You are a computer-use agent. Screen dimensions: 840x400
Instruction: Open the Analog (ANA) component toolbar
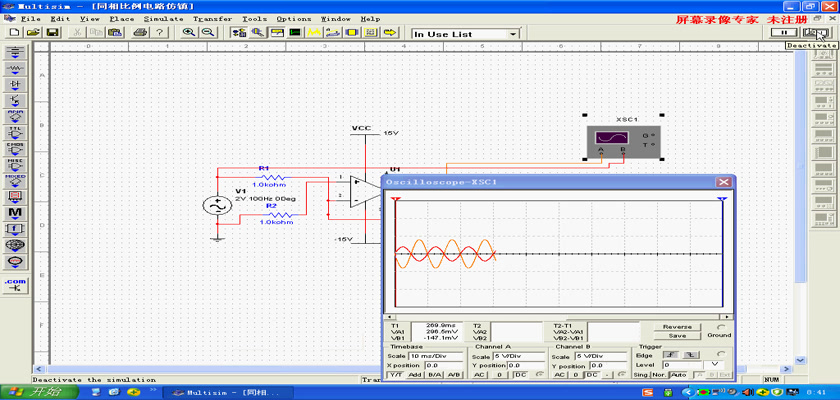click(16, 116)
